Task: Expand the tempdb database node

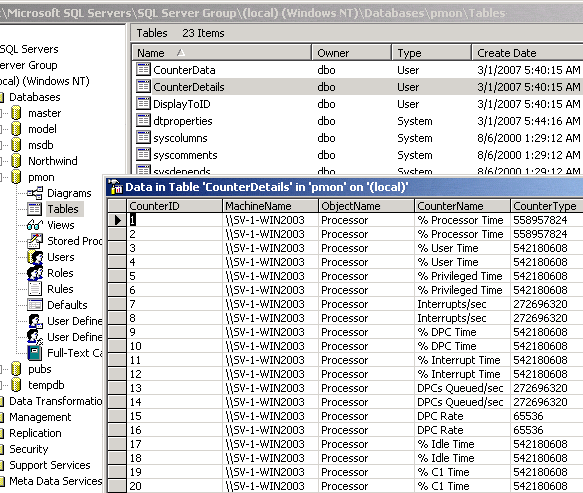Action: point(1,385)
